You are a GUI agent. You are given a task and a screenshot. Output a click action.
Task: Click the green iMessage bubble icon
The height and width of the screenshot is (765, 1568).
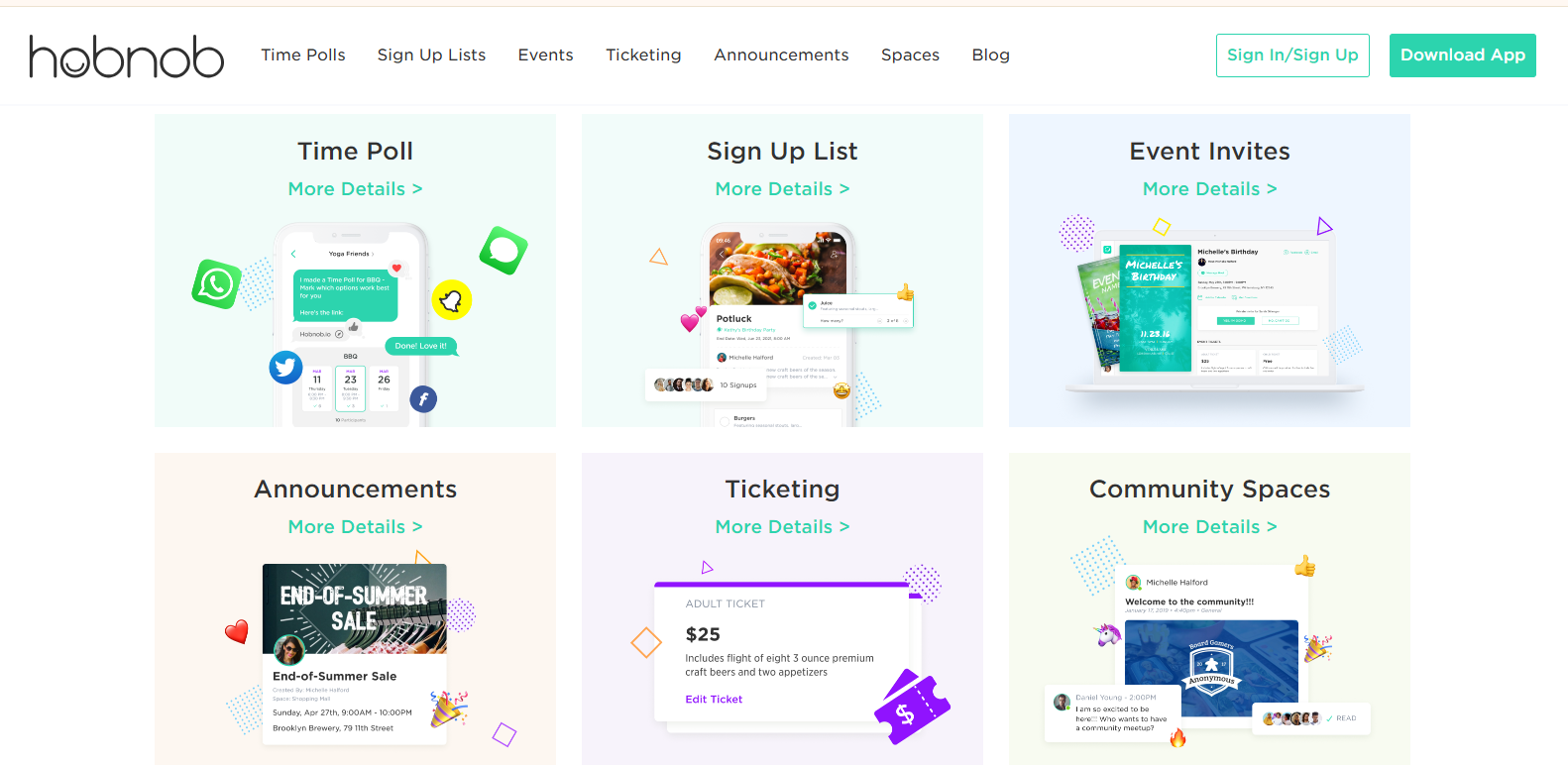[504, 250]
